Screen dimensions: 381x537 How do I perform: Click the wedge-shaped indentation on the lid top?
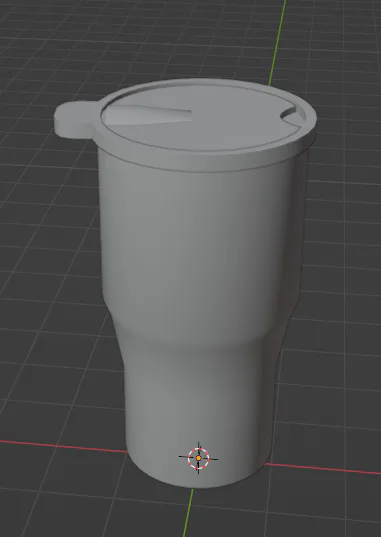pos(147,114)
